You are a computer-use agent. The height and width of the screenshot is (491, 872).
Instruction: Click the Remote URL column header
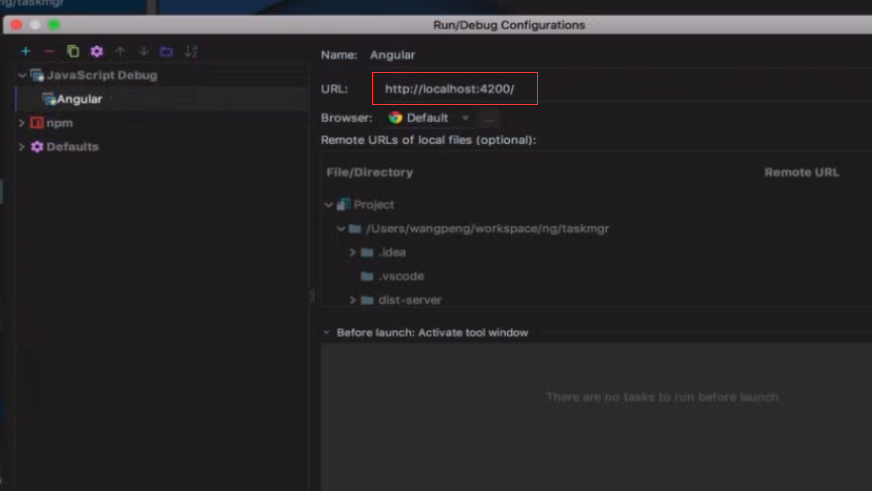coord(801,172)
